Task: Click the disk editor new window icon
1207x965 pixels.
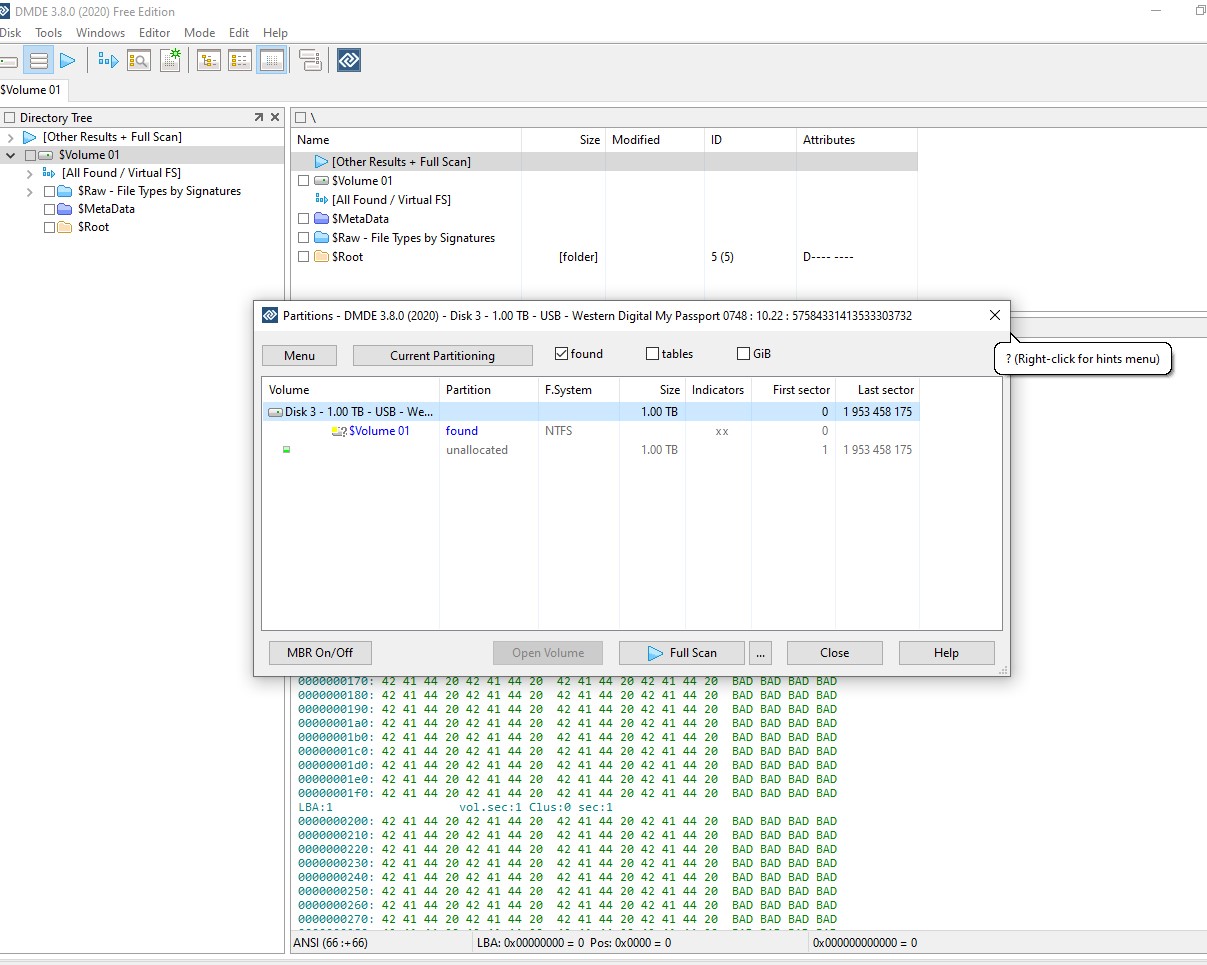Action: tap(170, 60)
